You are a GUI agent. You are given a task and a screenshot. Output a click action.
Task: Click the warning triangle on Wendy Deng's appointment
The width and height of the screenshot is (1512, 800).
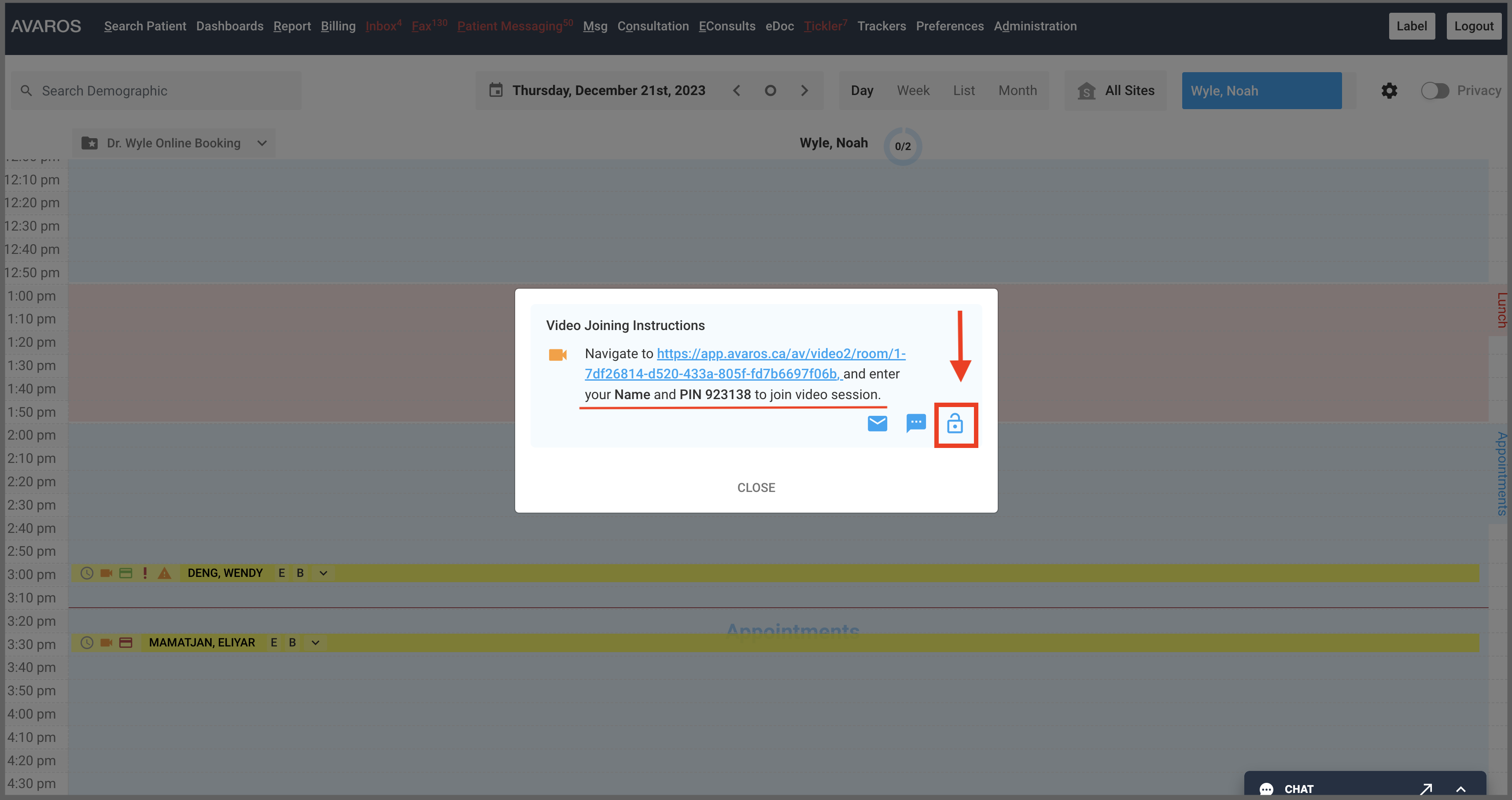point(164,573)
